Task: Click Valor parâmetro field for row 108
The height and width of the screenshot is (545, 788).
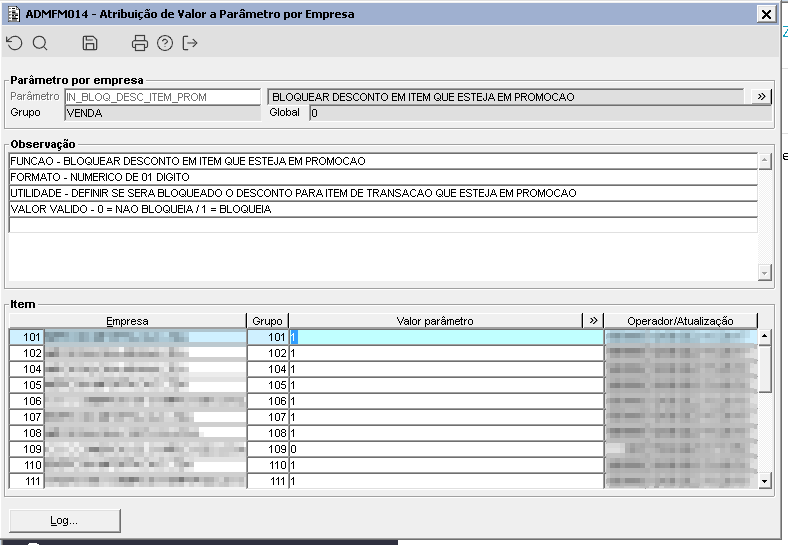Action: 446,433
